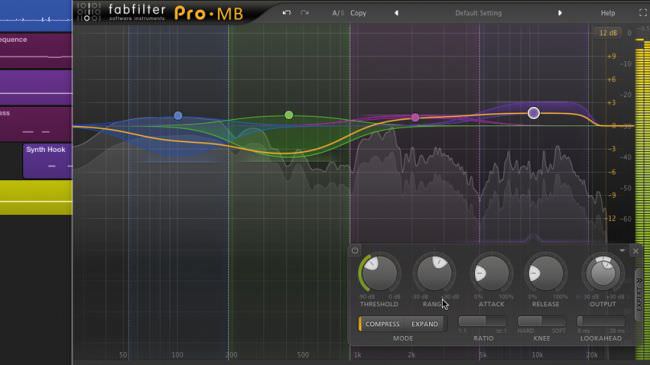The height and width of the screenshot is (365, 650).
Task: Select the green mid band handle
Action: click(289, 115)
